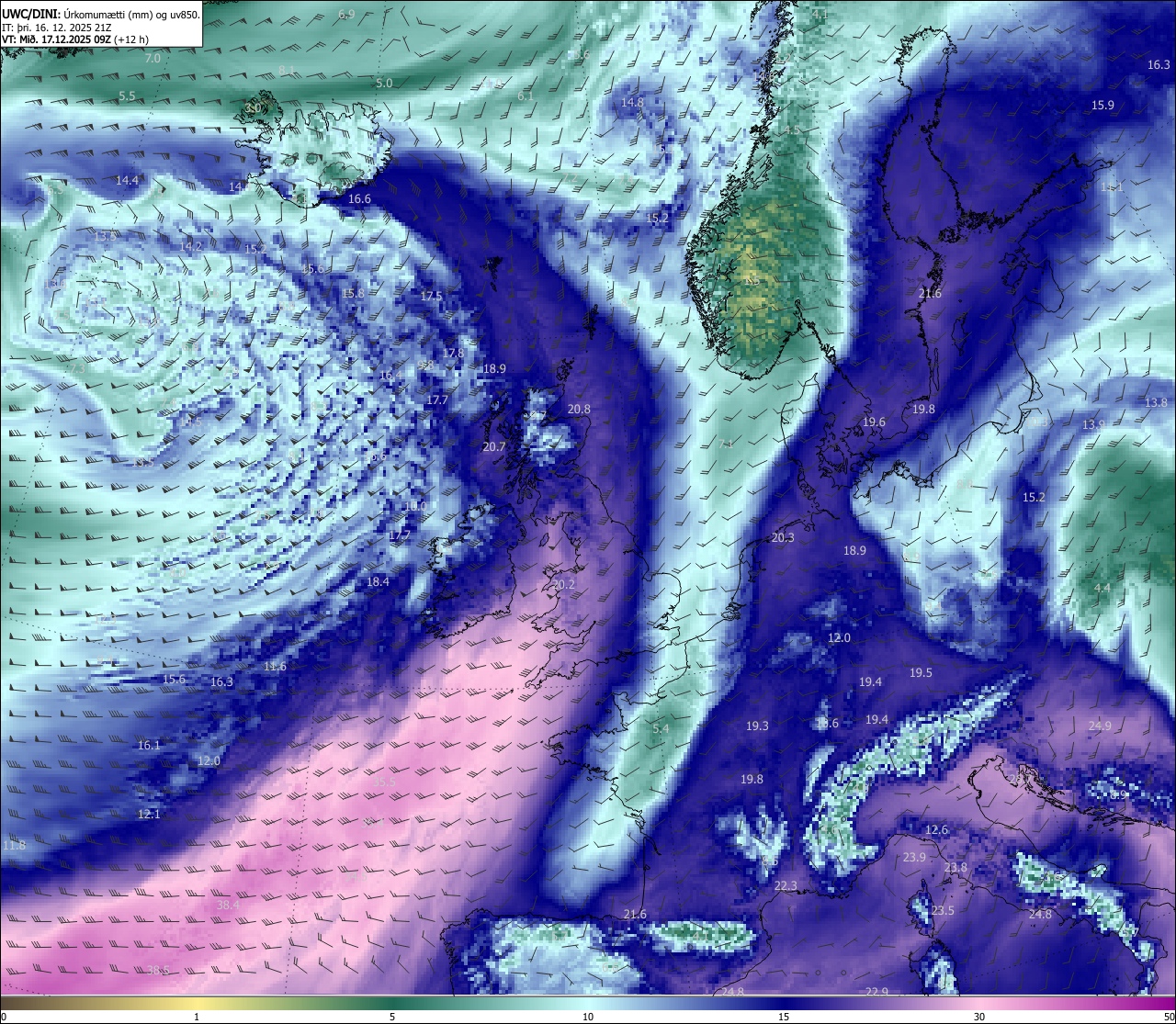Click the 13.9 value label

tap(1093, 425)
